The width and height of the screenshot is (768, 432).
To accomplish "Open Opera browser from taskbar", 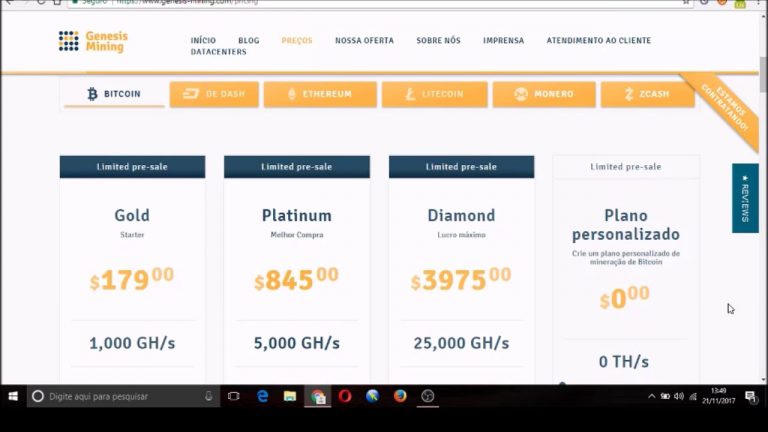I will 345,396.
